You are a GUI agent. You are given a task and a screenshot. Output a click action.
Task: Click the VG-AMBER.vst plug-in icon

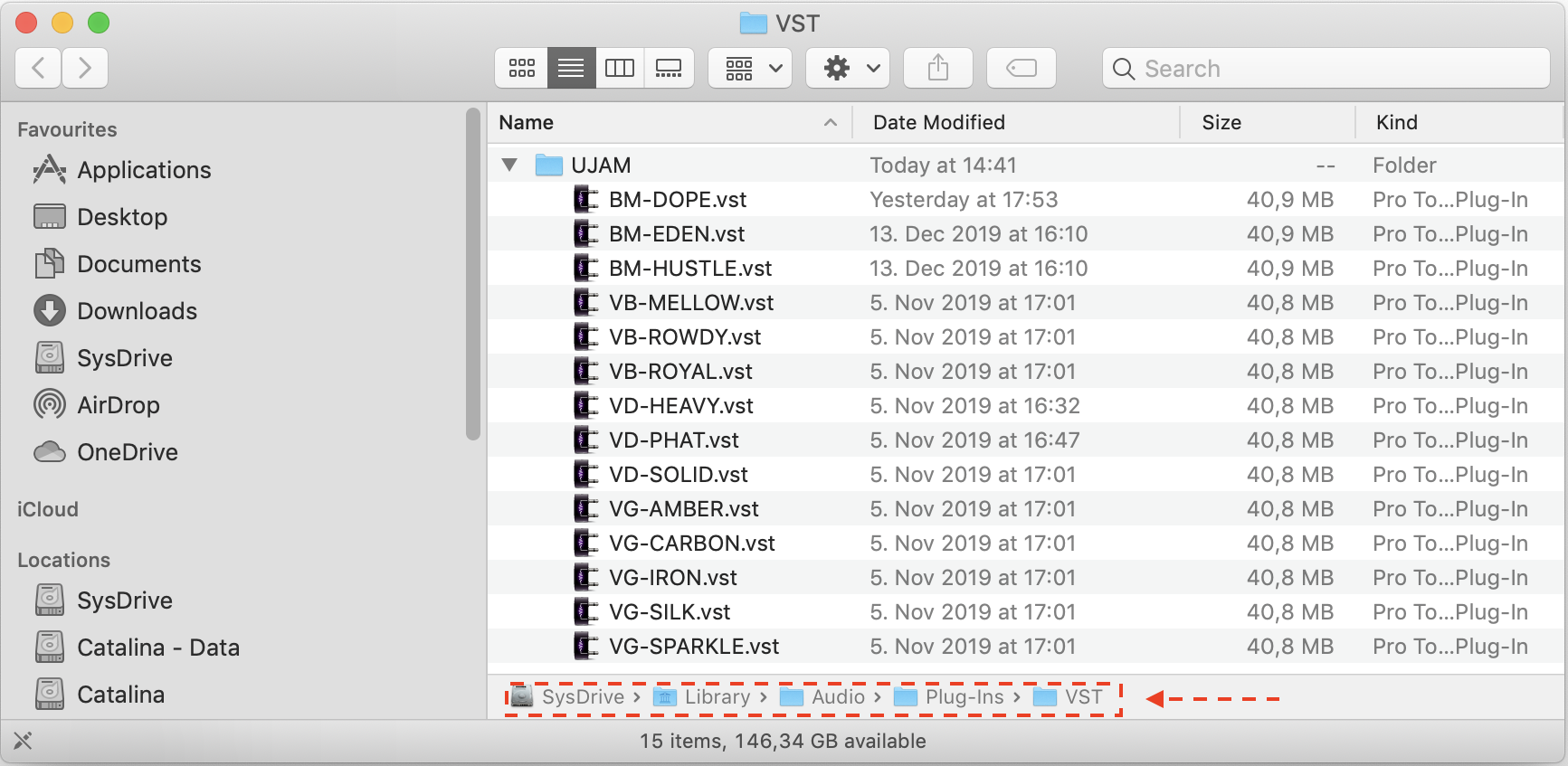coord(586,508)
